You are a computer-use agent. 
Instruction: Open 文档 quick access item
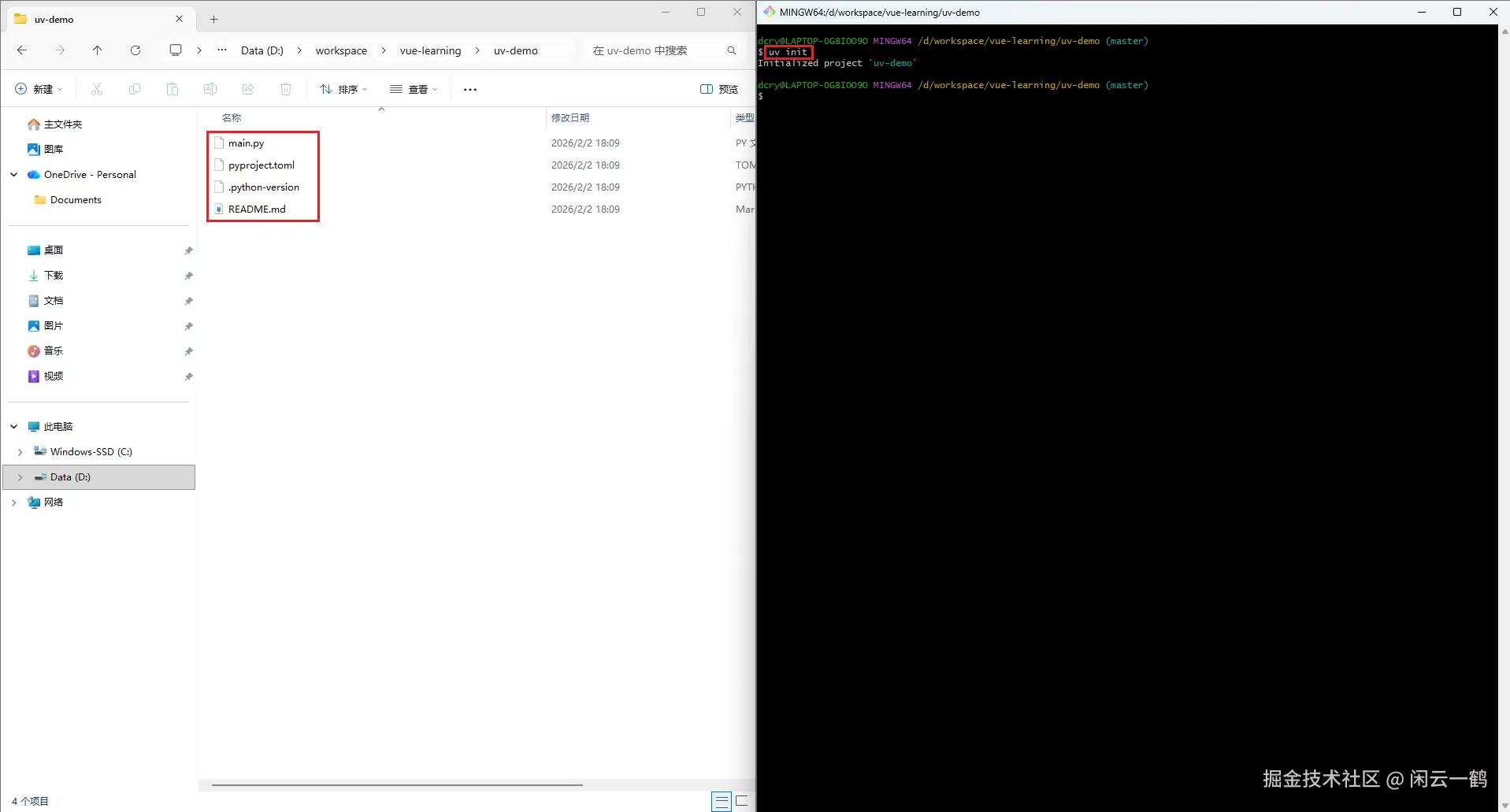pos(45,301)
